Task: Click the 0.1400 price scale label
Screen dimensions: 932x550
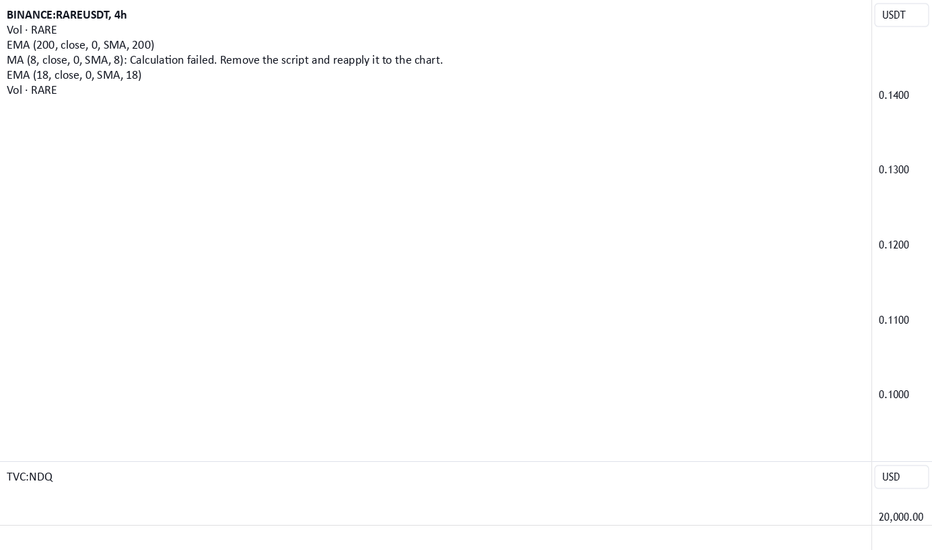Action: pos(893,95)
